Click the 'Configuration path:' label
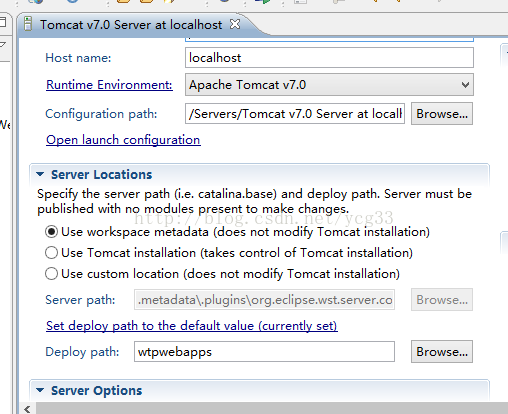 point(101,114)
